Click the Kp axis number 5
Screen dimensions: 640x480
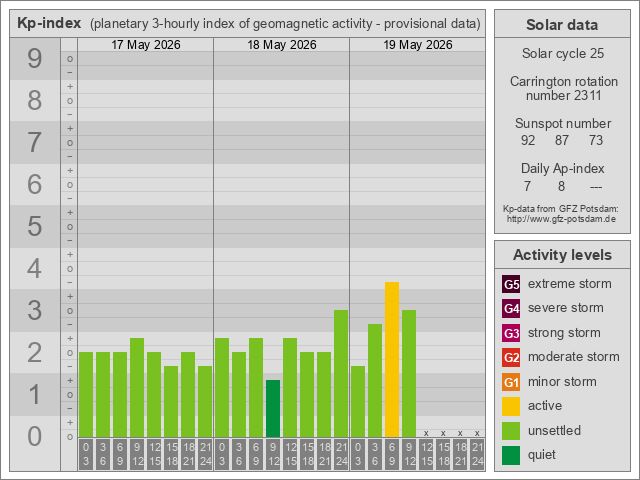[x=35, y=227]
